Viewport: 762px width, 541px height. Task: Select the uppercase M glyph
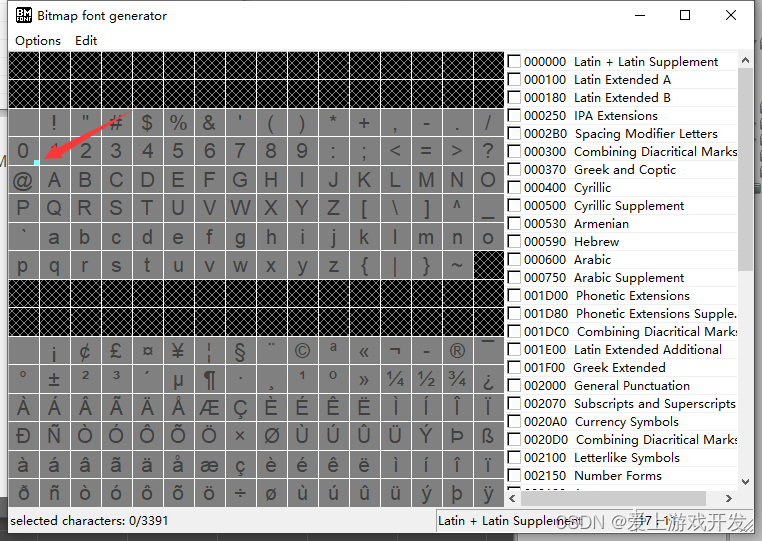click(x=426, y=180)
